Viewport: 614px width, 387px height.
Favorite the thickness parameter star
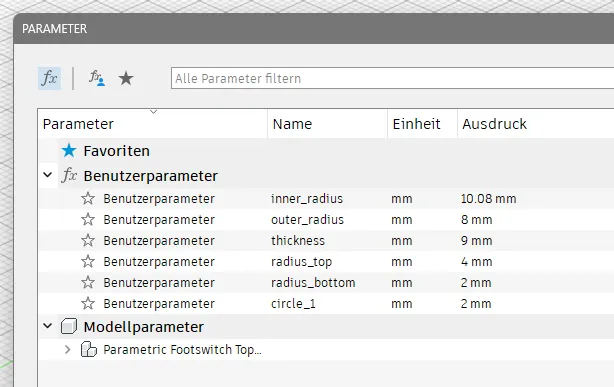[x=88, y=241]
